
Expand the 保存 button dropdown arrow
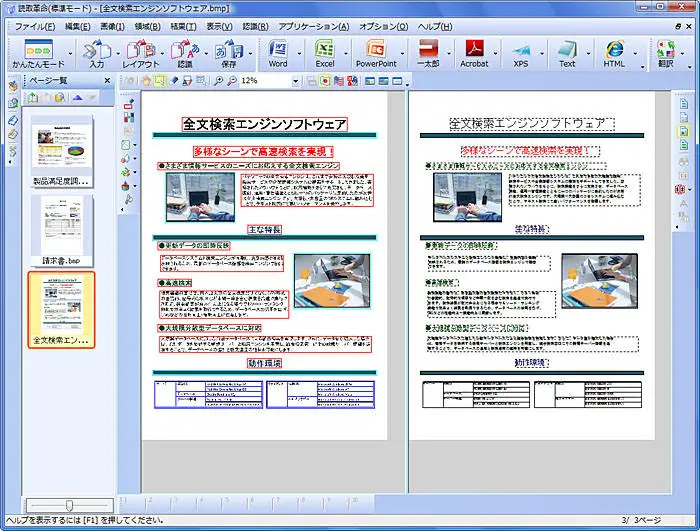point(250,52)
